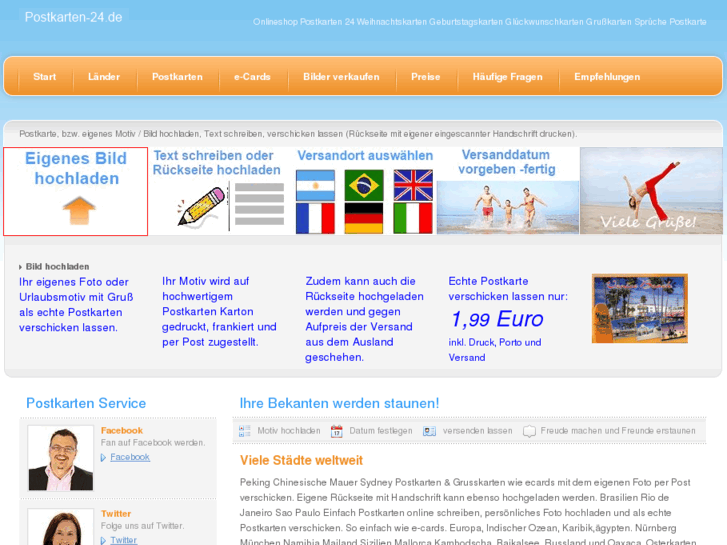Image resolution: width=727 pixels, height=545 pixels.
Task: Click the woman's portrait next to Twitter
Action: (x=61, y=527)
